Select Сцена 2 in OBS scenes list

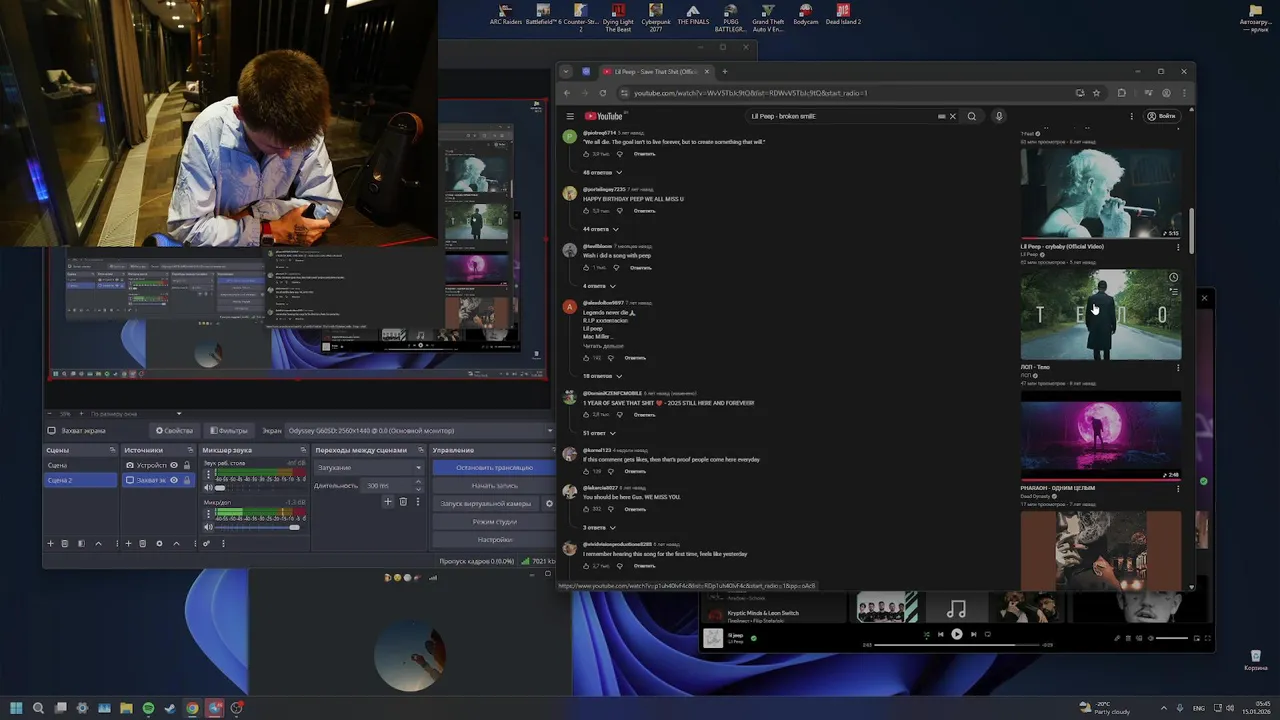80,480
